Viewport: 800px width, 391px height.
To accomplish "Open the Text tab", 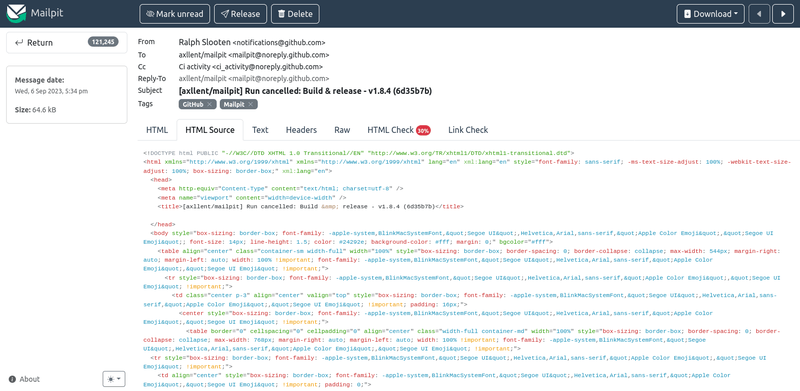I will tap(260, 130).
